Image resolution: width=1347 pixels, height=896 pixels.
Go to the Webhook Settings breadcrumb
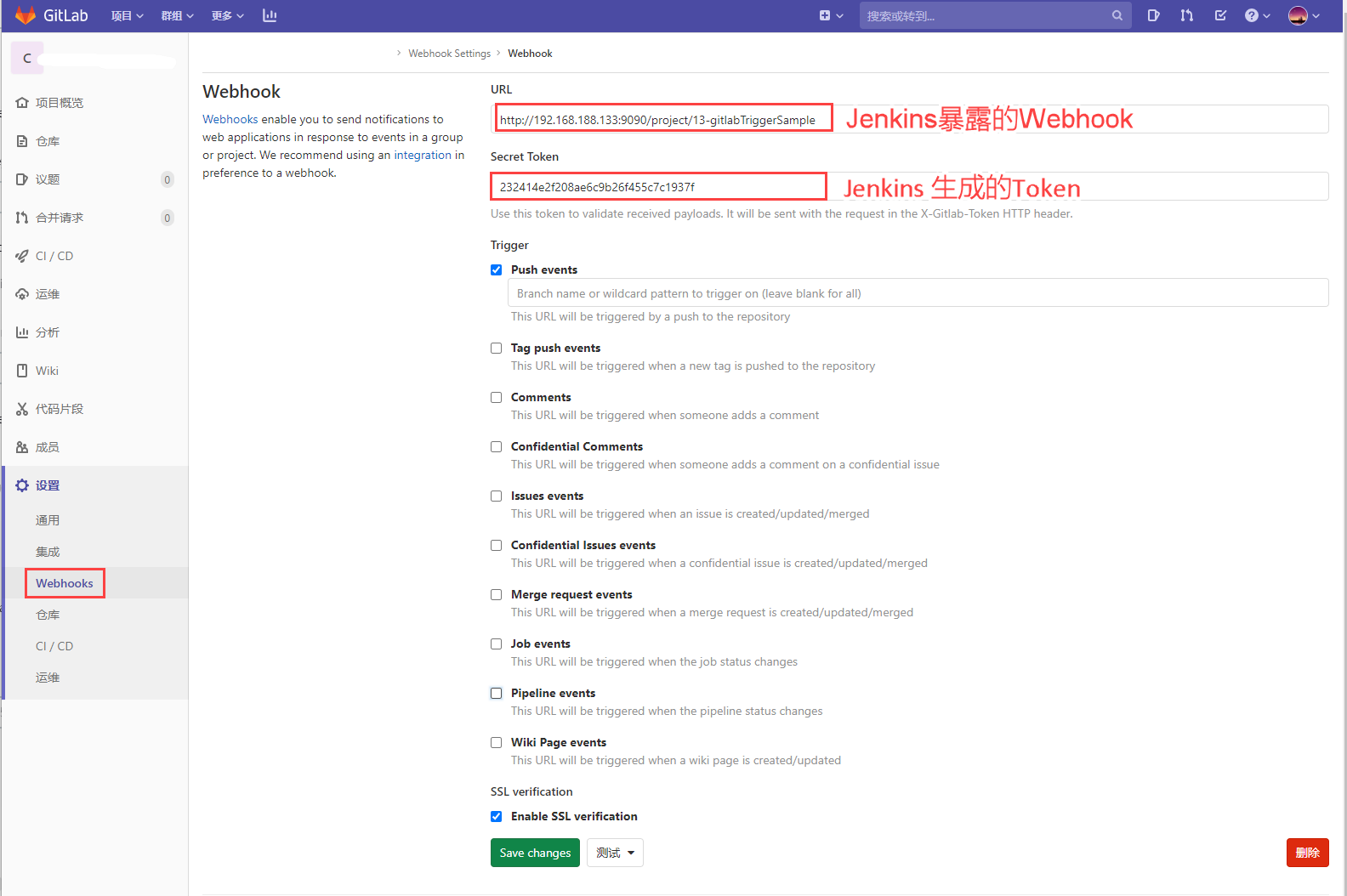point(449,54)
